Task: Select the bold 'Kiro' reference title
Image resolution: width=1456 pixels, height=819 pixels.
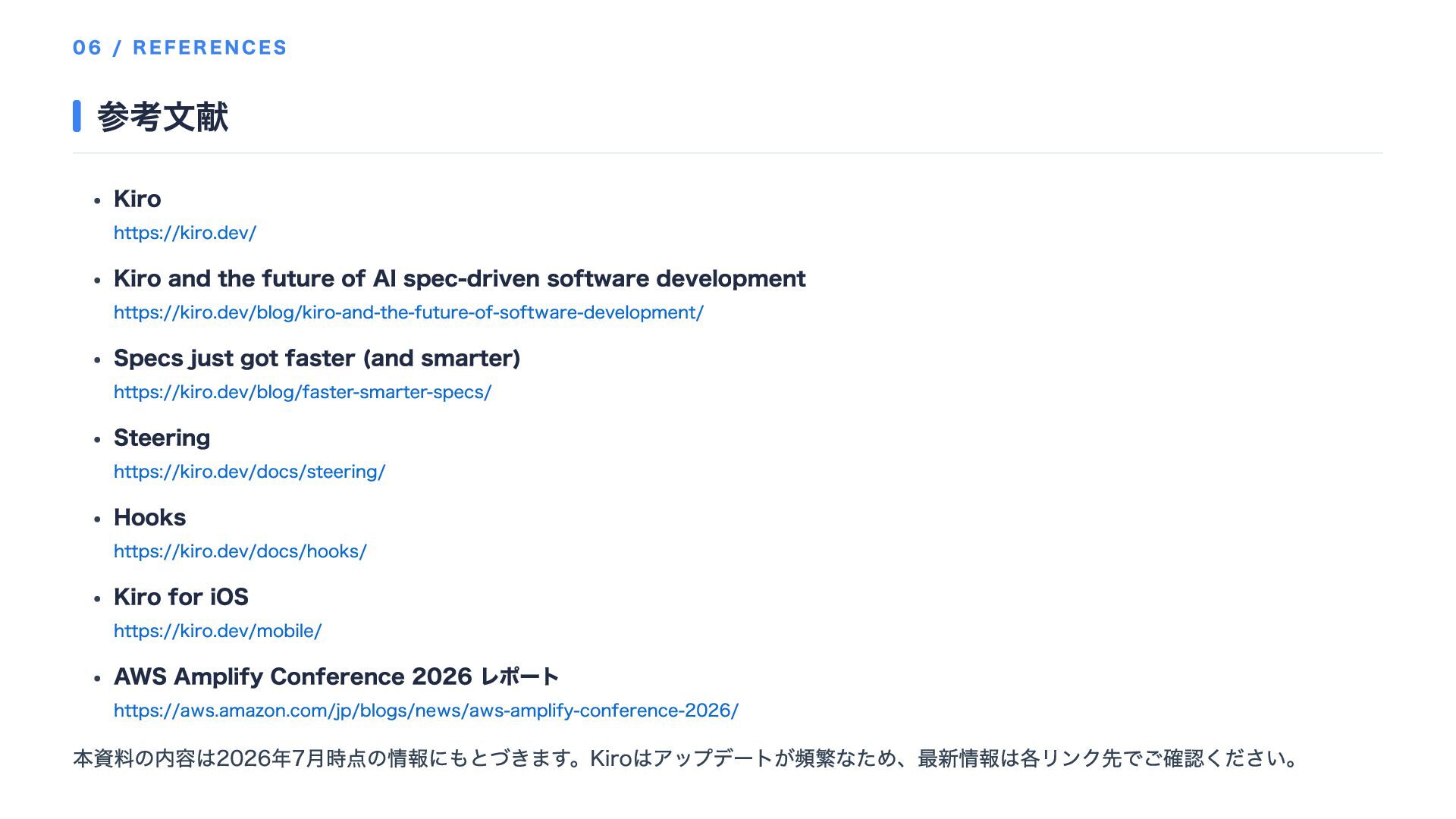Action: 137,199
